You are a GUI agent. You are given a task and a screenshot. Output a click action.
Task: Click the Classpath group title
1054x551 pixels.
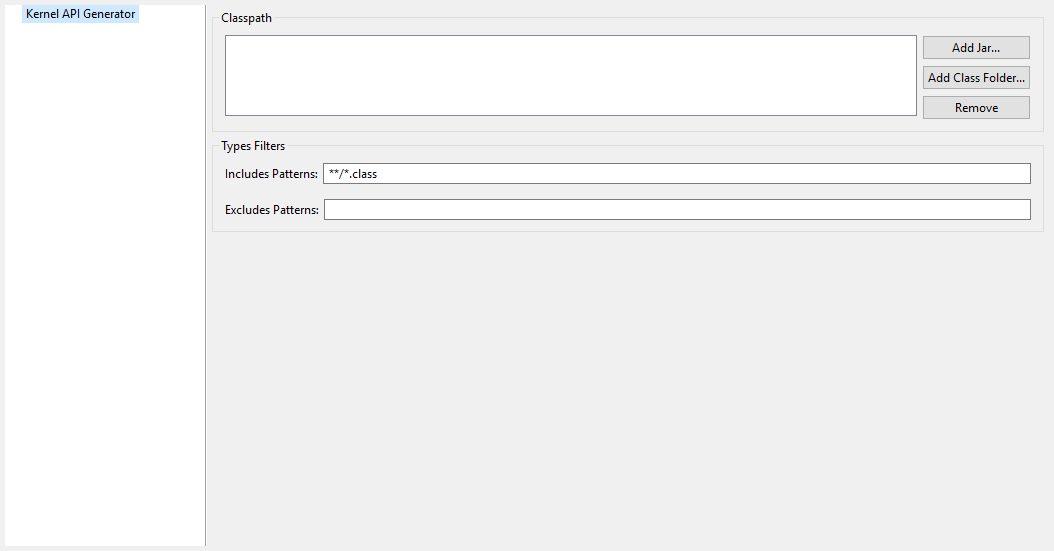tap(246, 18)
